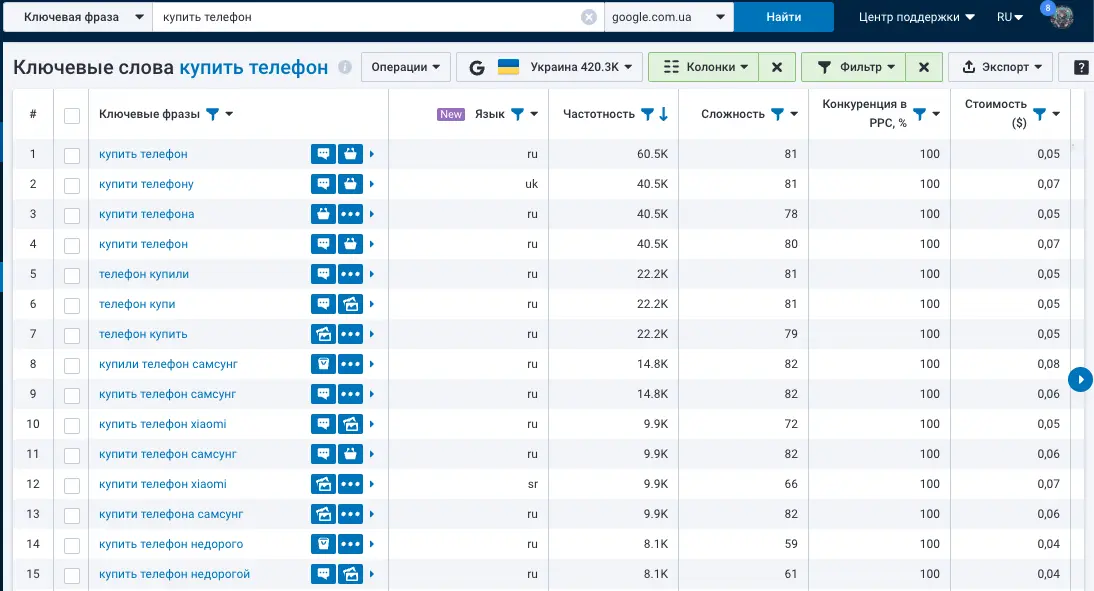Click the descending sort arrow in 'Частотность' header
The image size is (1094, 591).
(x=664, y=114)
